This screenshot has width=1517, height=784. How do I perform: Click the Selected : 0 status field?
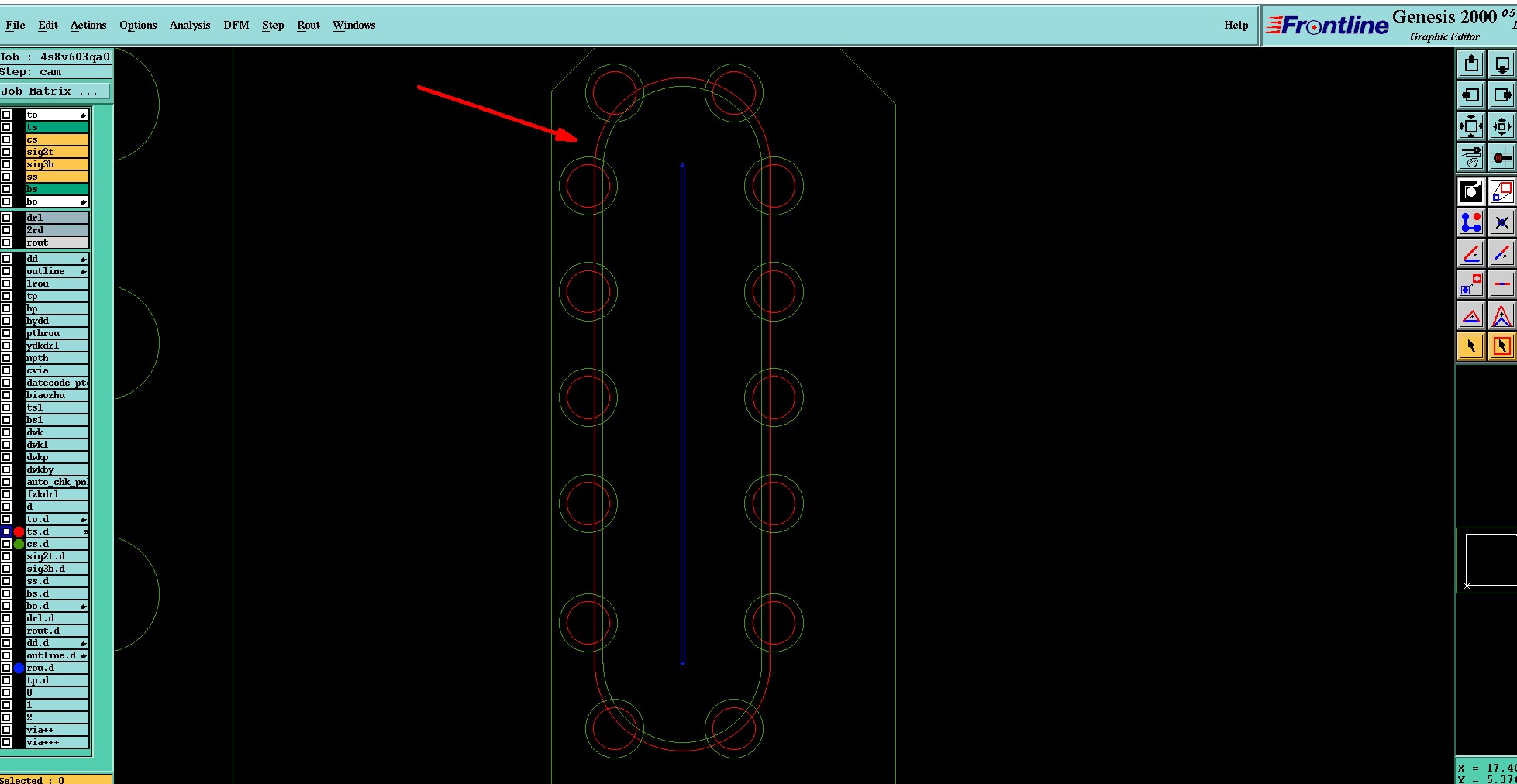tap(55, 779)
